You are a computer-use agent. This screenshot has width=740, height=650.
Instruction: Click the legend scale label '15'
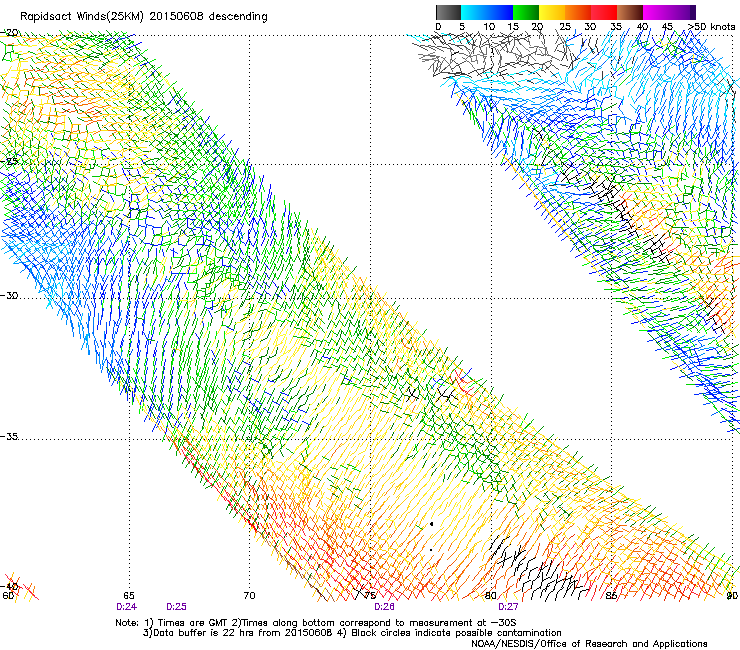pyautogui.click(x=513, y=27)
